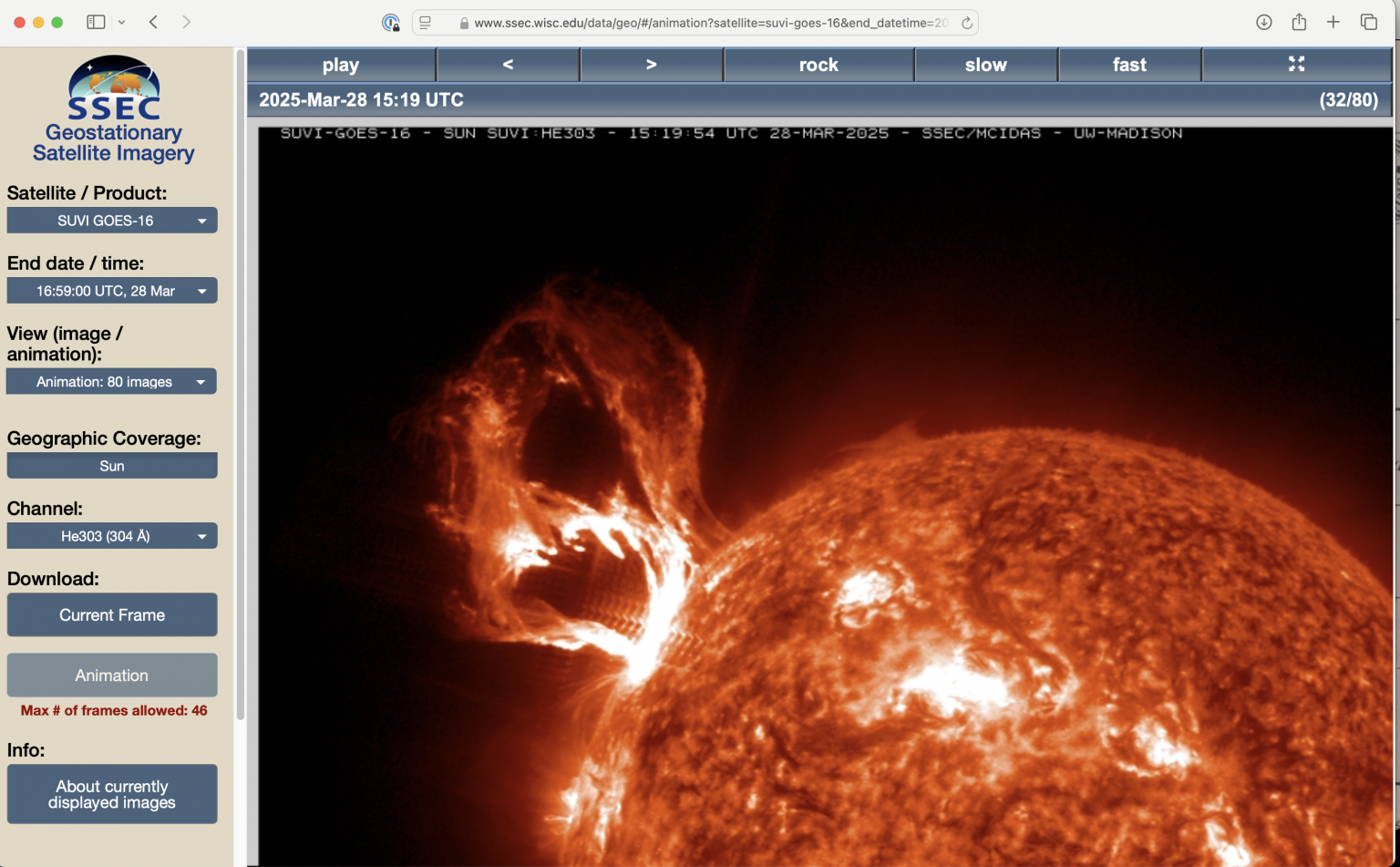1400x867 pixels.
Task: Open About currently displayed images info
Action: tap(112, 794)
